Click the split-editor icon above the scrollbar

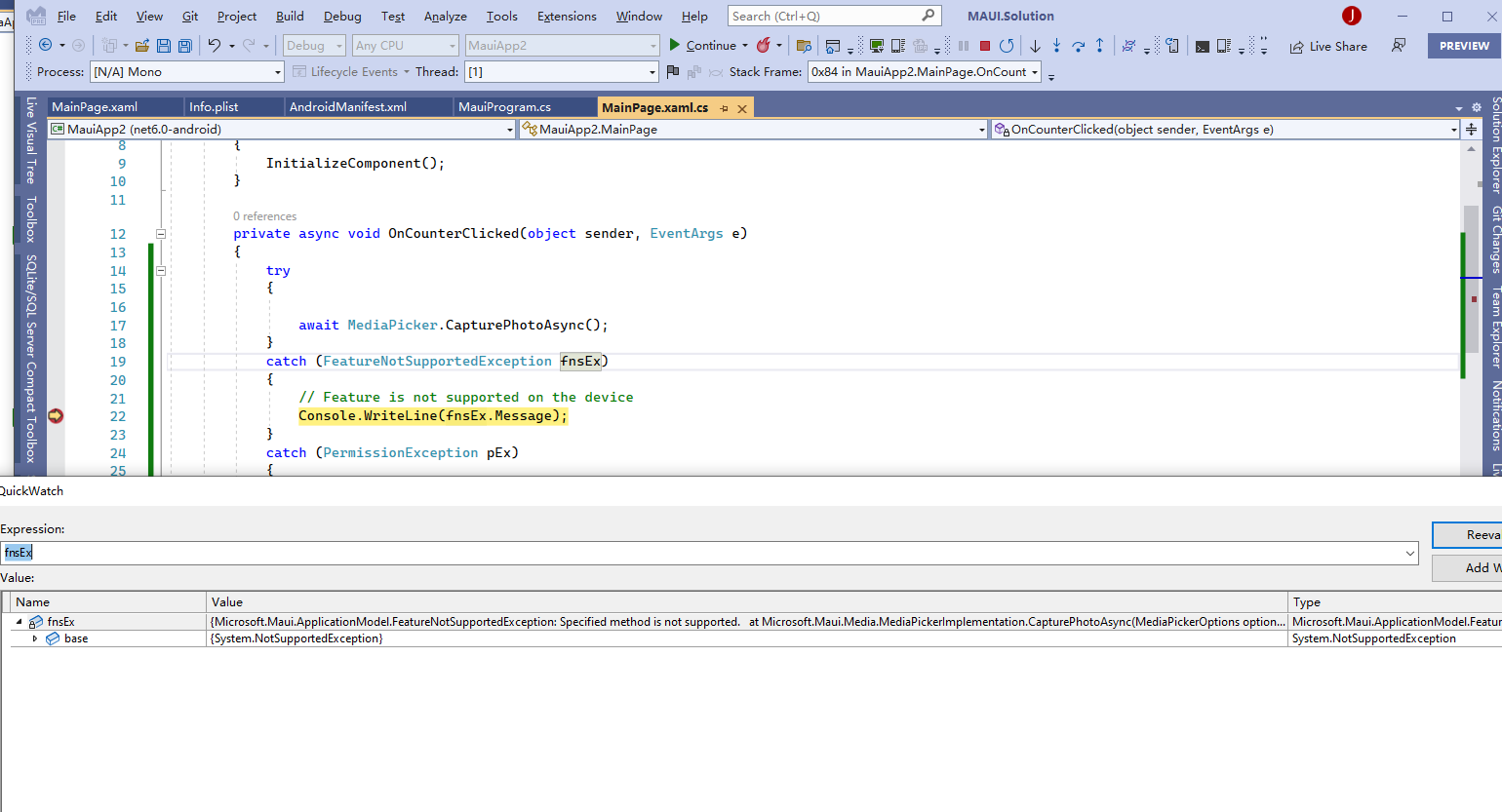point(1471,129)
